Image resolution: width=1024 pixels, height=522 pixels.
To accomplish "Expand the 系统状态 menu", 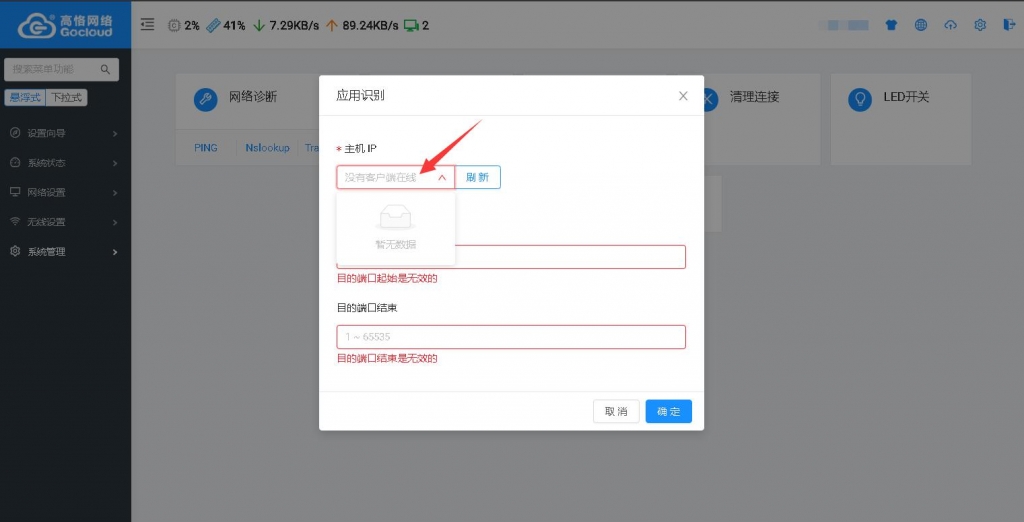I will tap(65, 163).
